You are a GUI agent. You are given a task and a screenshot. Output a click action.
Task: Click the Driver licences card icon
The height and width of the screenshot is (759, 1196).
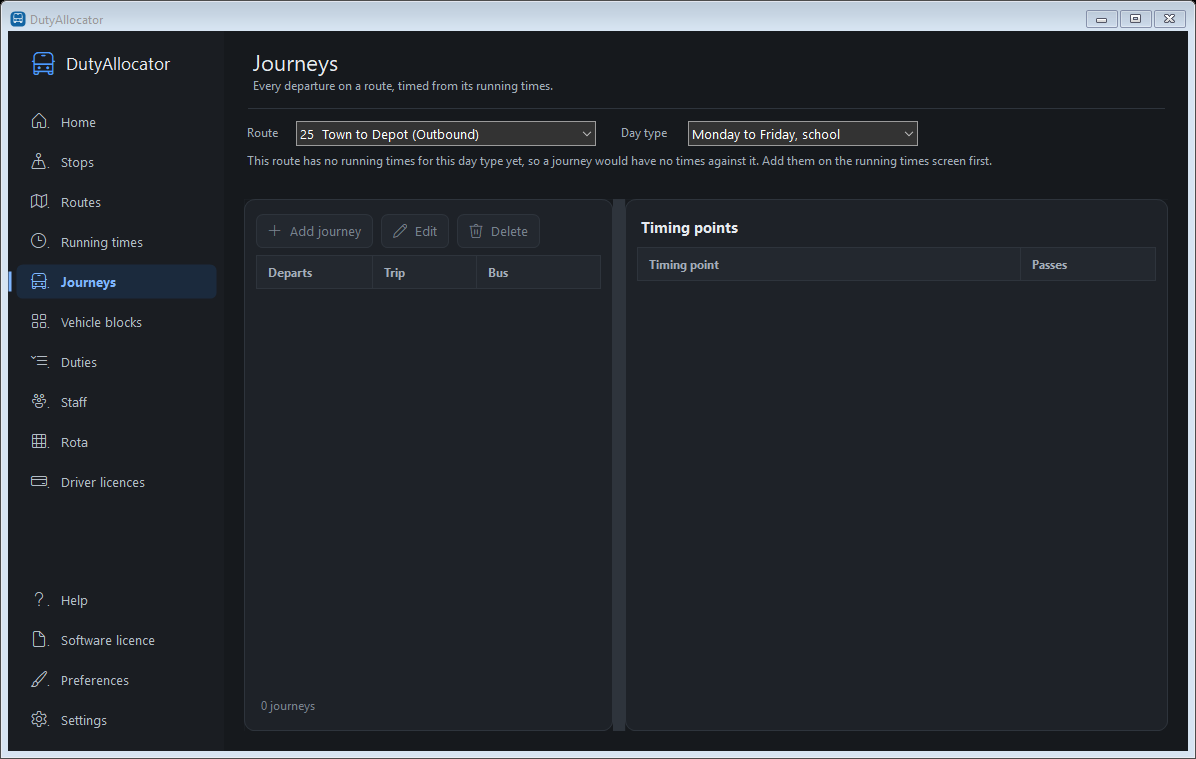tap(40, 481)
